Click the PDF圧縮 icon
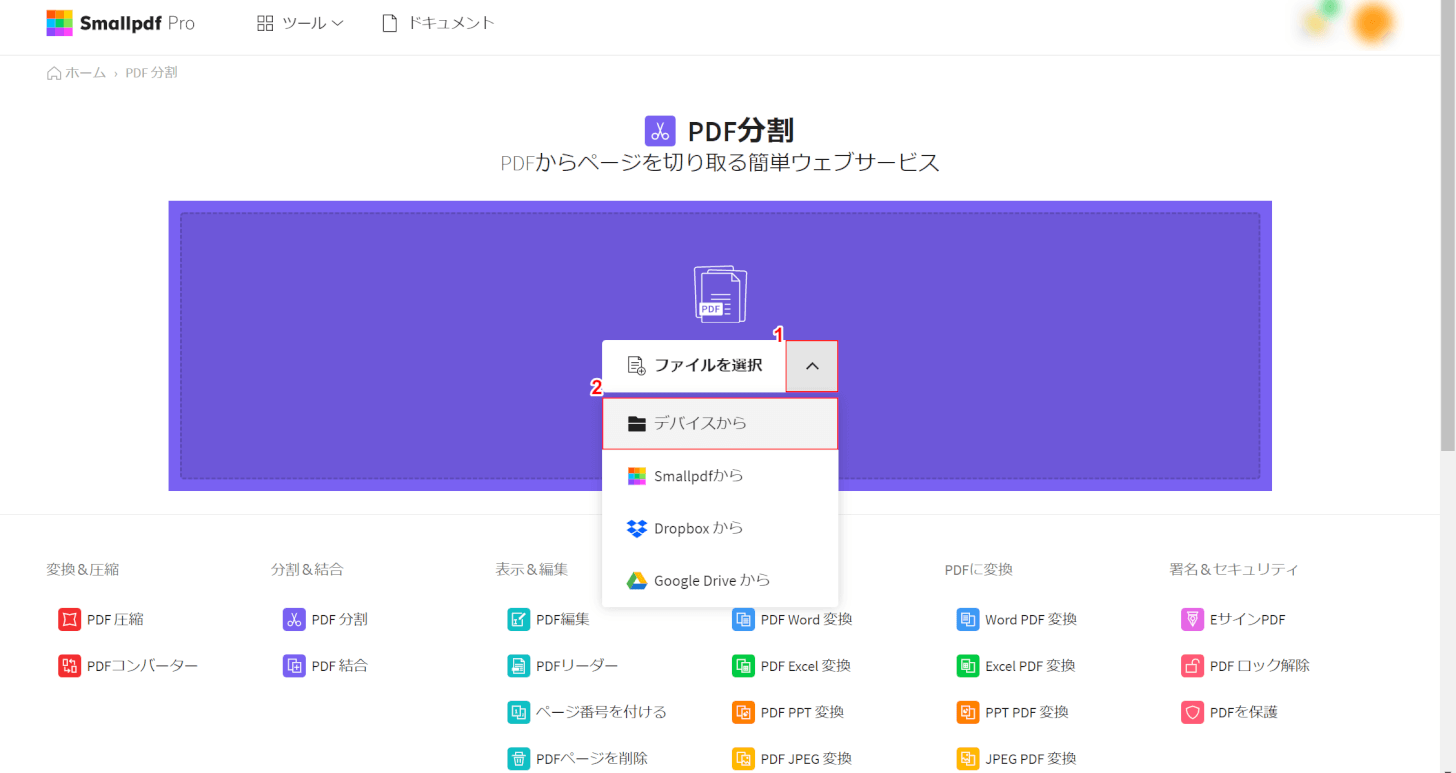 pos(69,619)
